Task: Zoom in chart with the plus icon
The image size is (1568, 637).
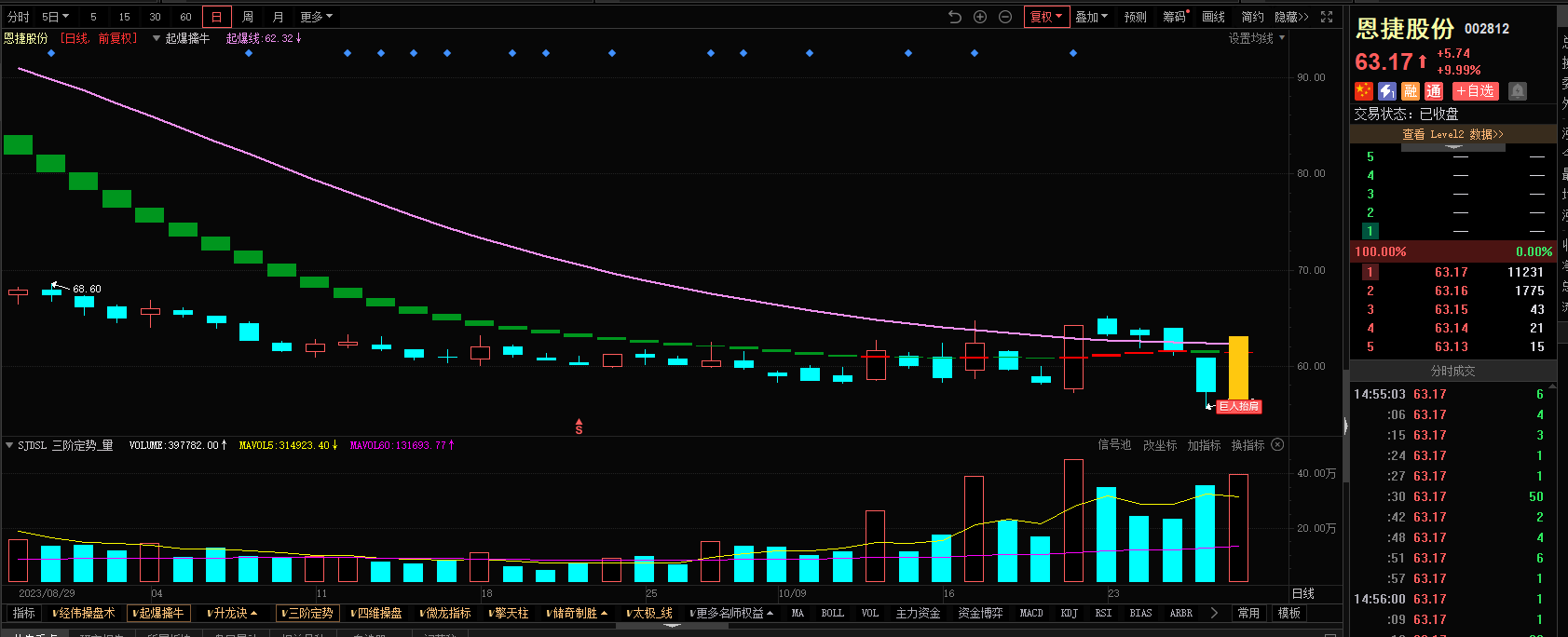Action: pos(980,17)
